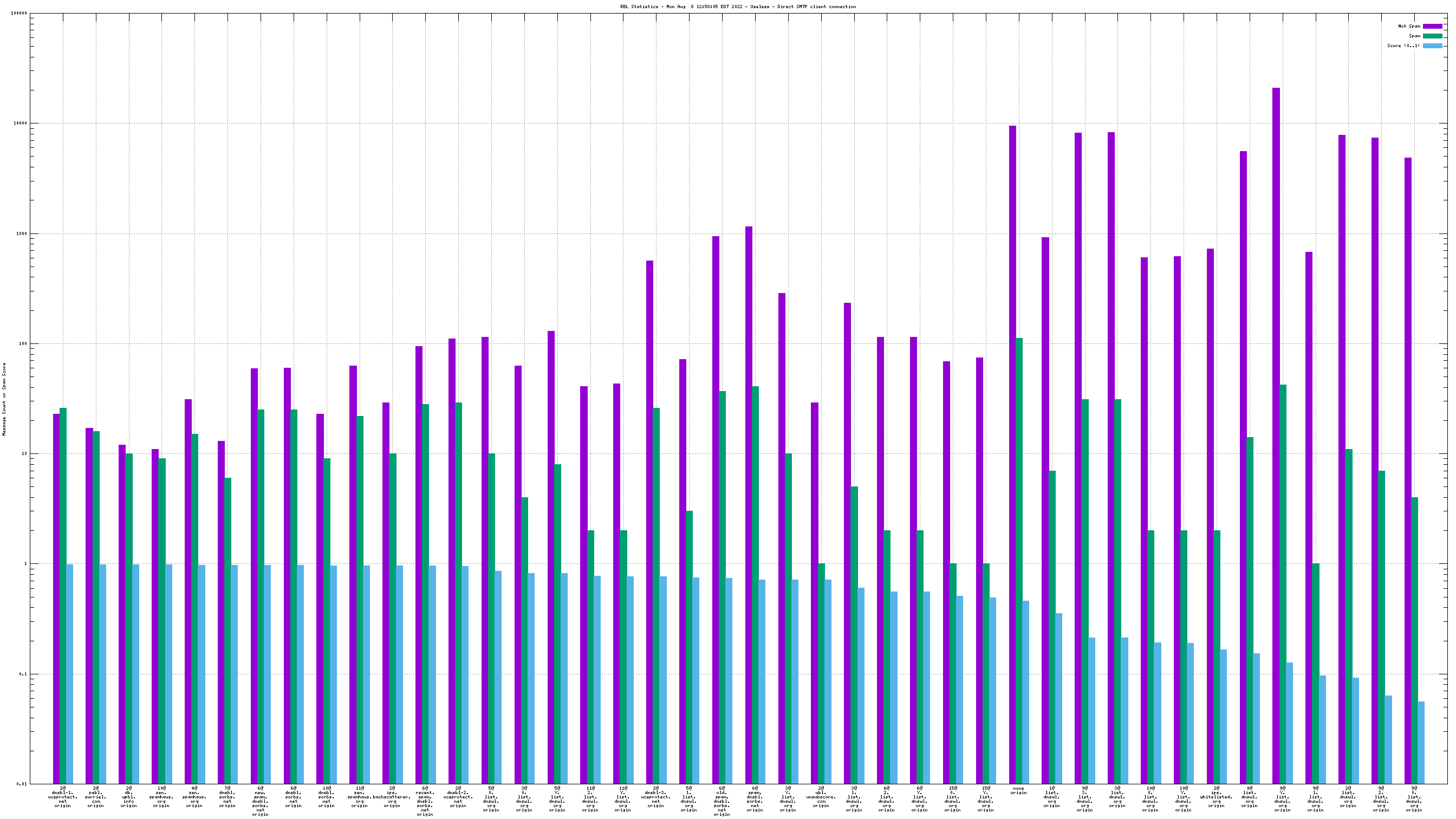The width and height of the screenshot is (1456, 819).
Task: Click the 'none origin' x-axis label
Action: 1018,790
